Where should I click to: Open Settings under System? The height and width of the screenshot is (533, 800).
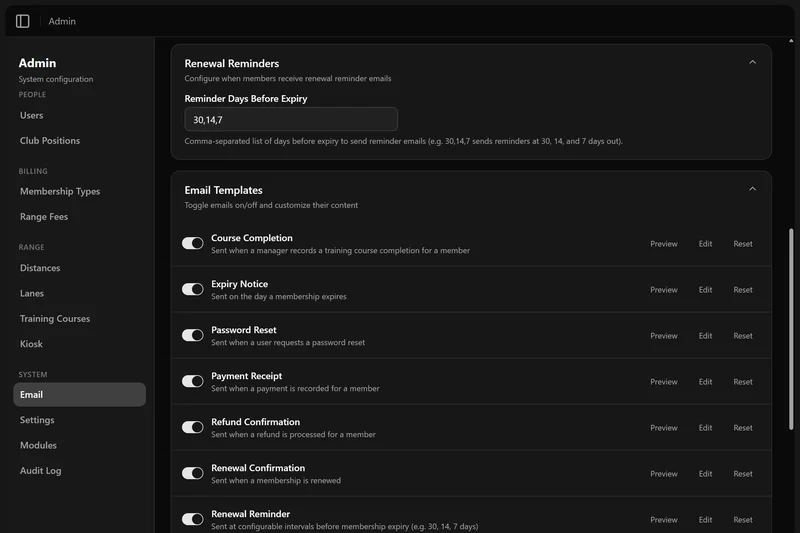pos(79,420)
